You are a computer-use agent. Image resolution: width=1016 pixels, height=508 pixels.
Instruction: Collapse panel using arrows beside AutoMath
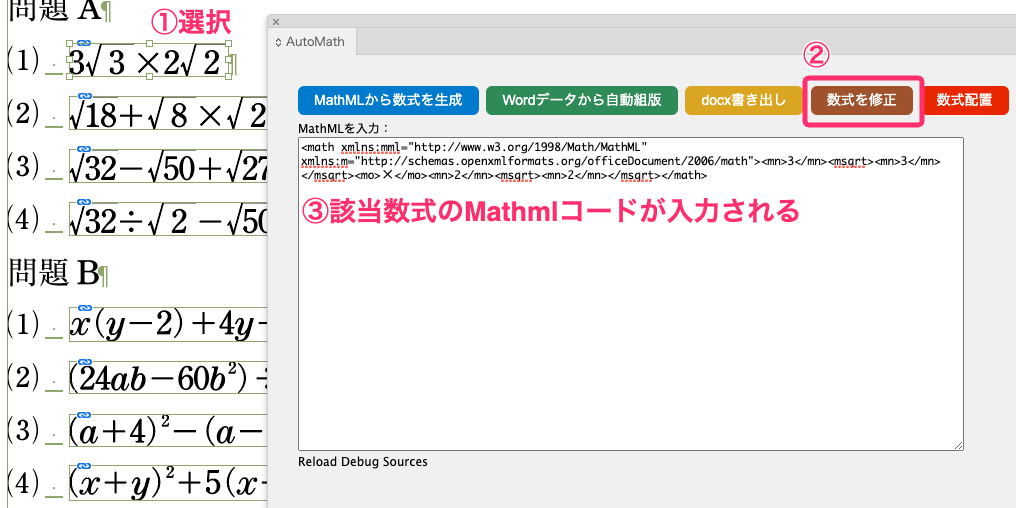pyautogui.click(x=278, y=42)
